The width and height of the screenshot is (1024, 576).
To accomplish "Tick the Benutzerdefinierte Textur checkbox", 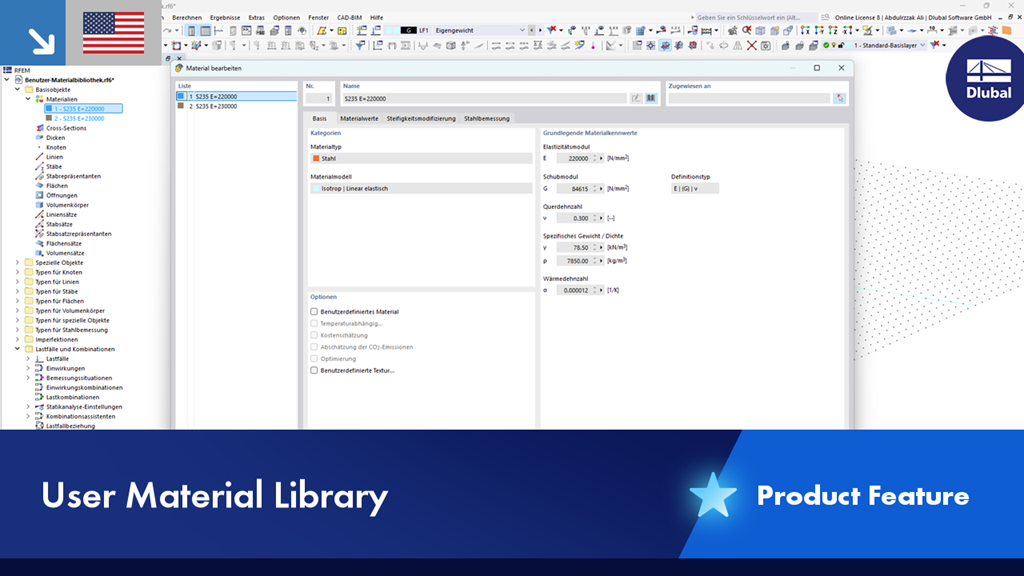I will coord(314,370).
